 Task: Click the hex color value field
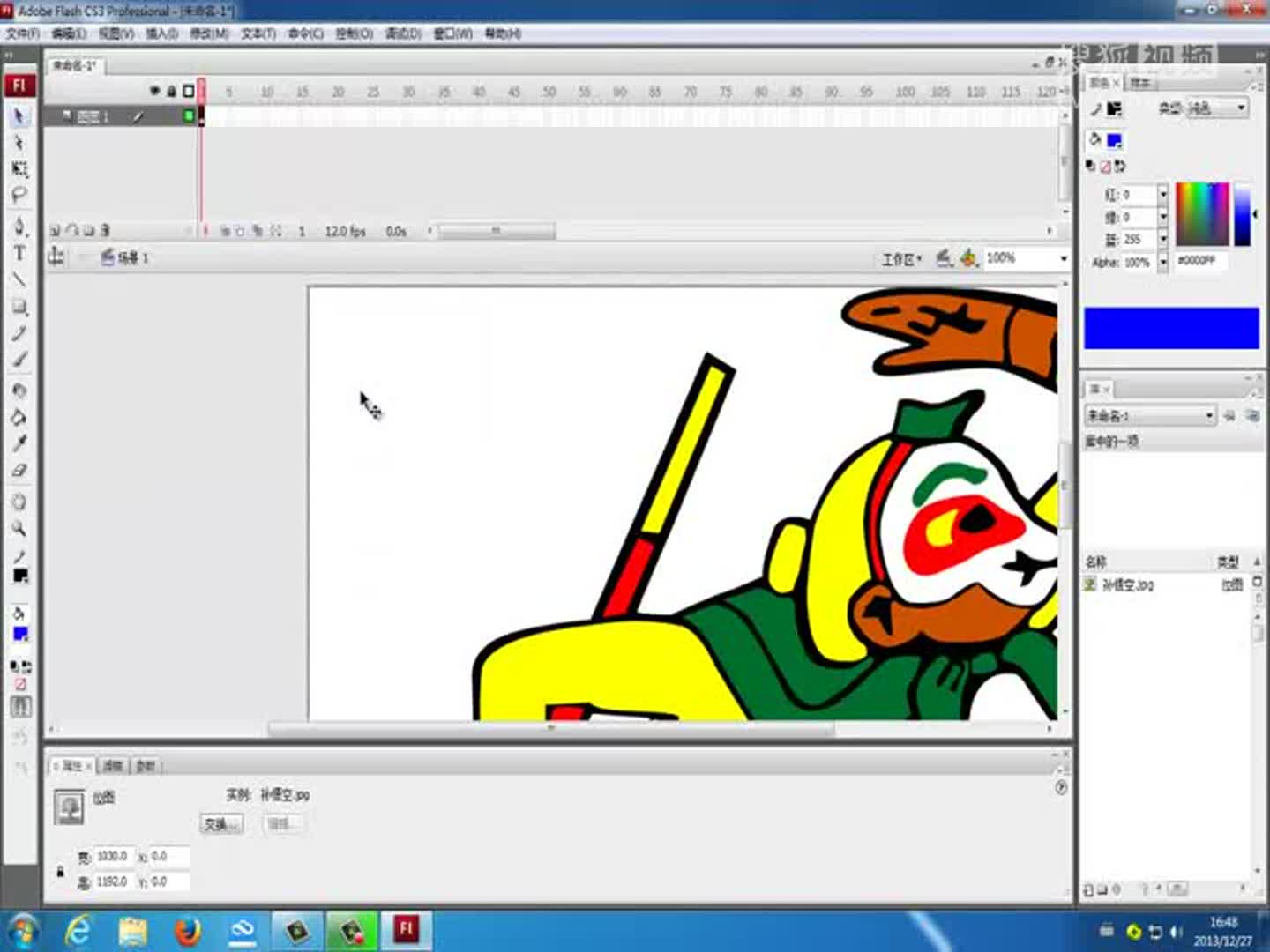click(1199, 261)
